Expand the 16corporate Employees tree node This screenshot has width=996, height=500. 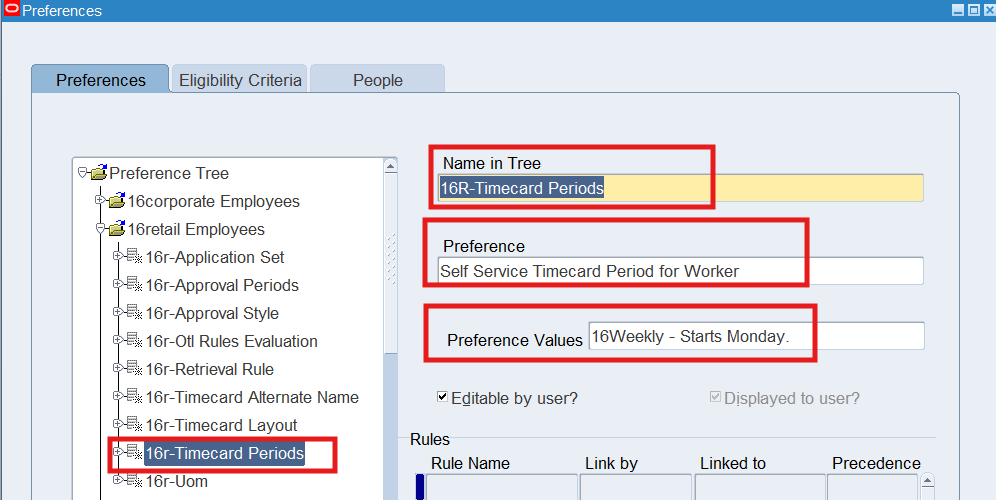pos(100,201)
